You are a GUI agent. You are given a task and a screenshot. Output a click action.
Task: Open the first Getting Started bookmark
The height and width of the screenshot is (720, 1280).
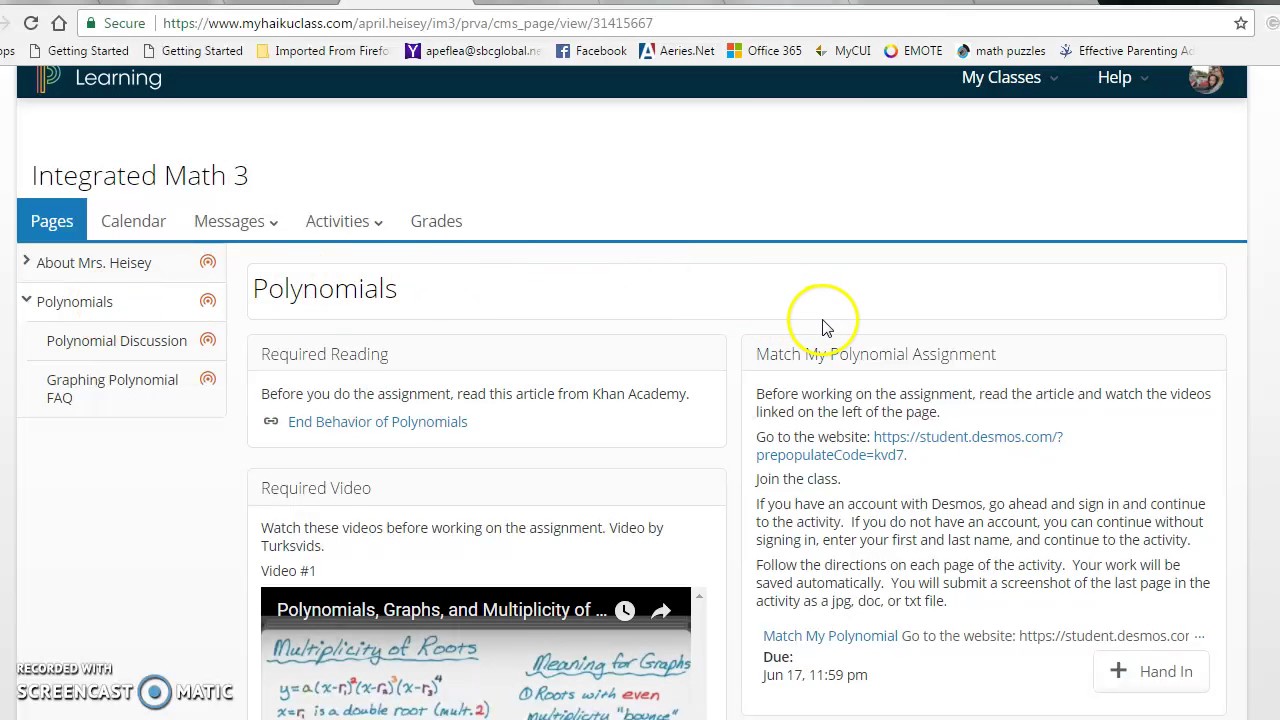pos(79,51)
